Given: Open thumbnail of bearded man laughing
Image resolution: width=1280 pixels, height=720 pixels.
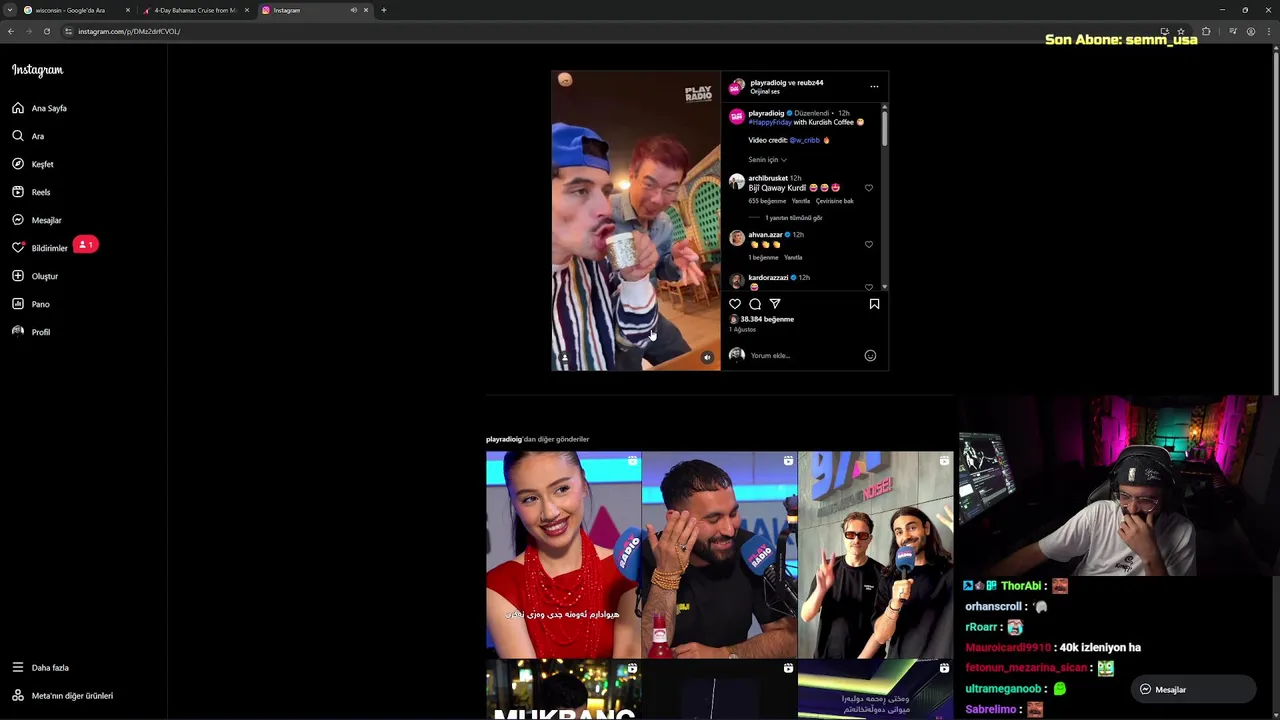Looking at the screenshot, I should tap(719, 555).
